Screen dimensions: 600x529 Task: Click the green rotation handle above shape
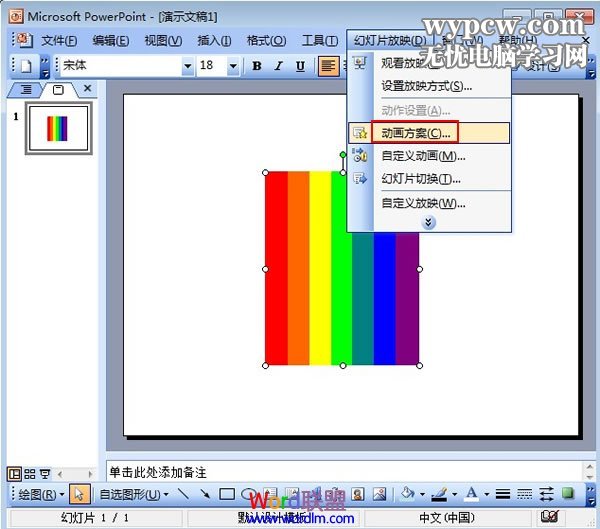[x=343, y=155]
